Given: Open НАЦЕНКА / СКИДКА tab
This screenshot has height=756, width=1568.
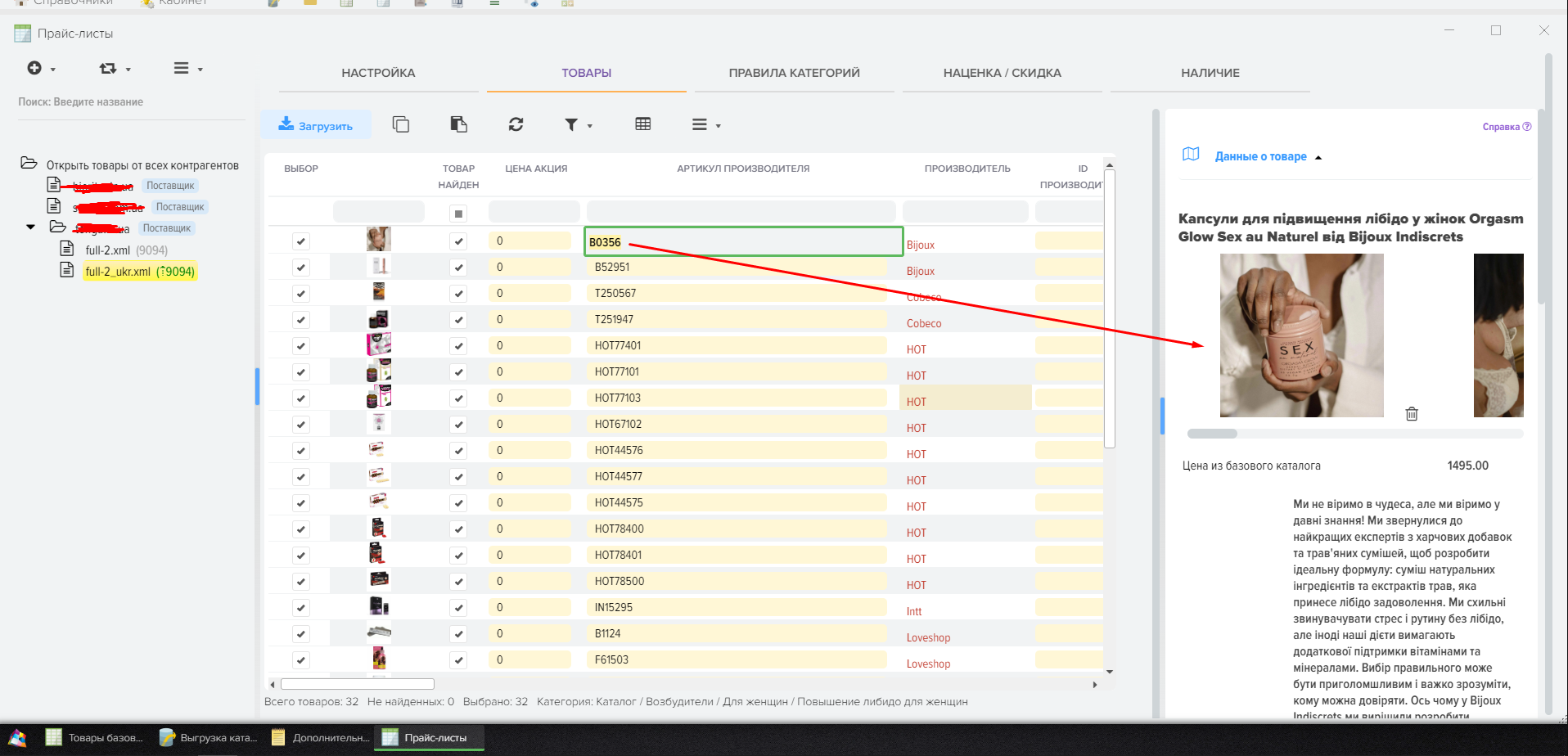Looking at the screenshot, I should (1002, 73).
